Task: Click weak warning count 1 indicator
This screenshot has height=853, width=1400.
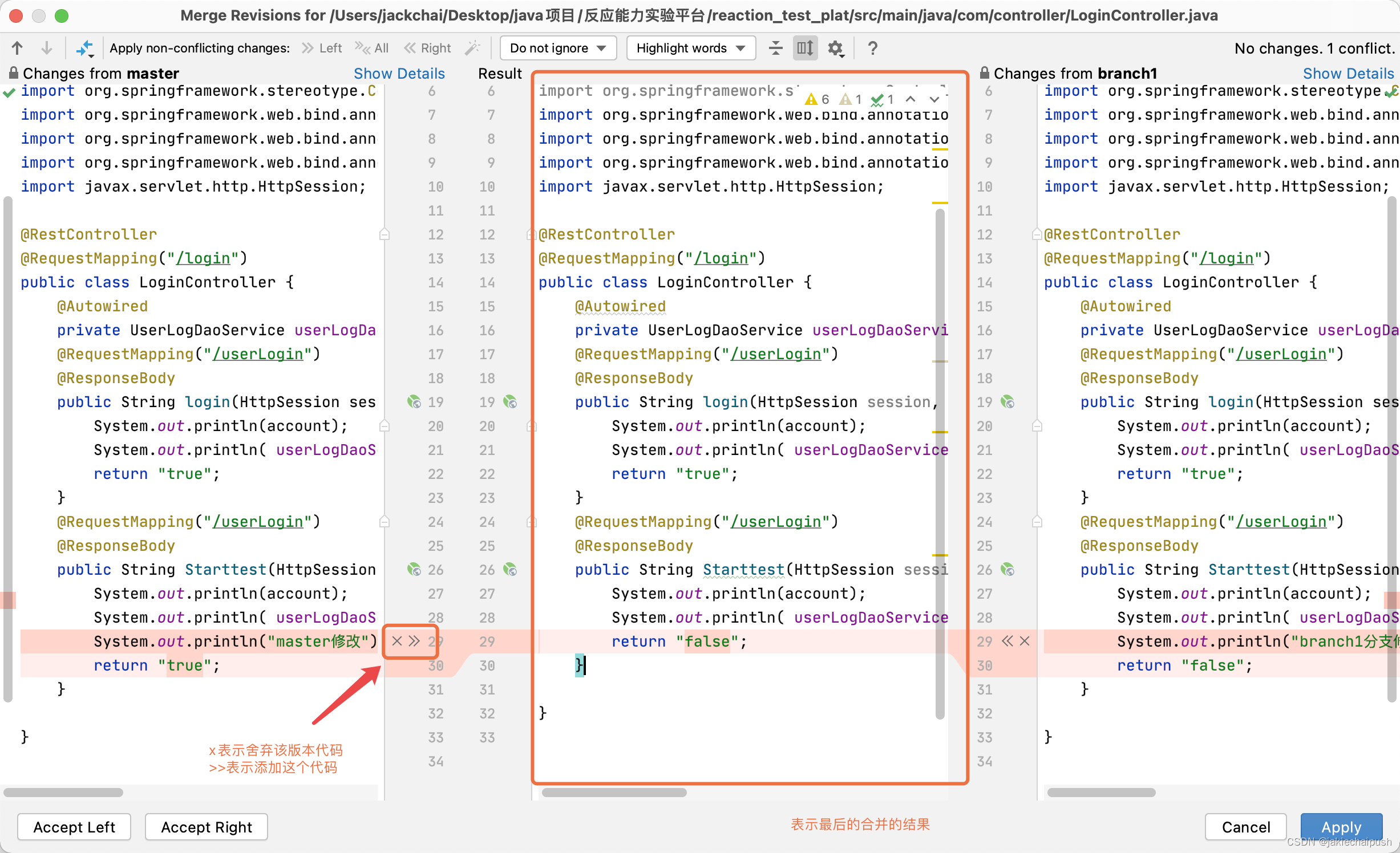Action: tap(851, 99)
